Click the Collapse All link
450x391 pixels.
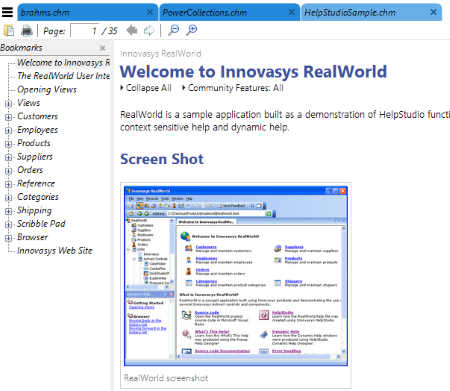[x=149, y=88]
